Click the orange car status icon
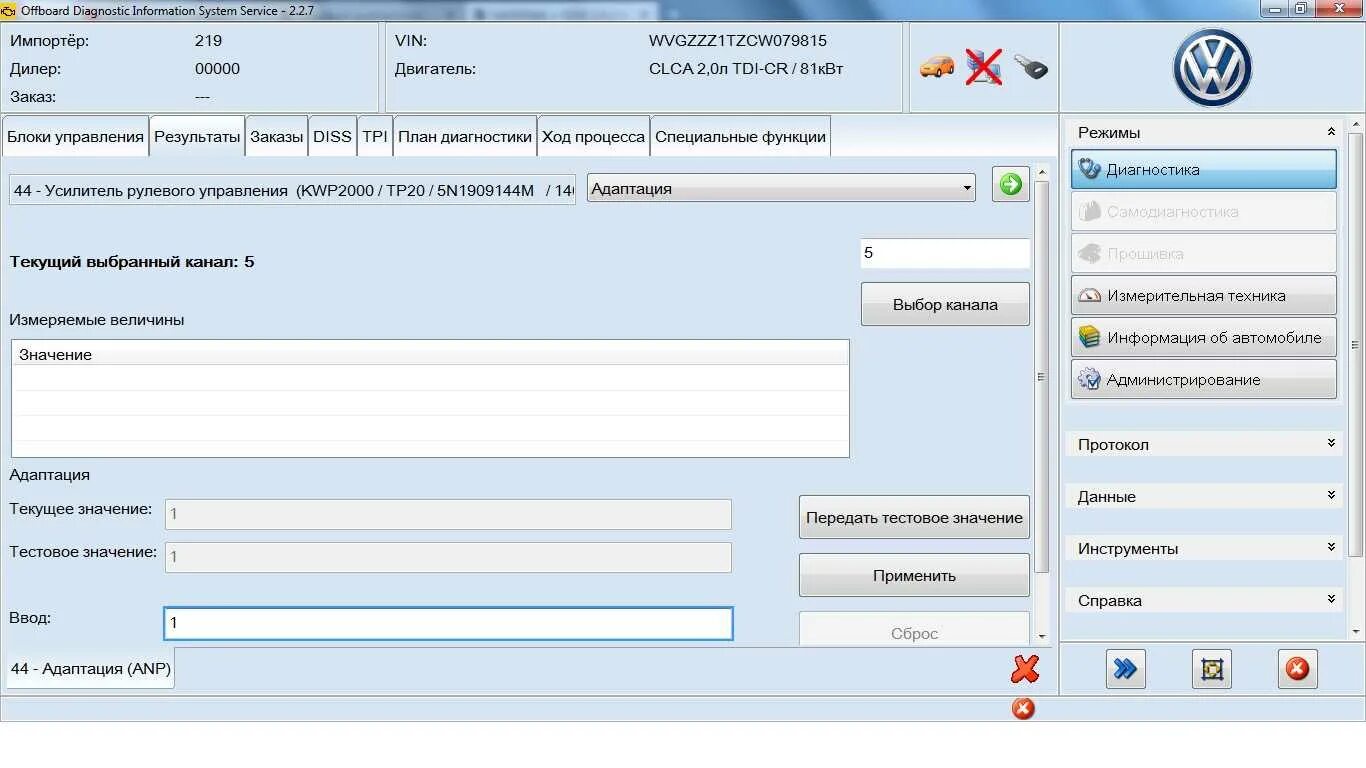Image resolution: width=1366 pixels, height=768 pixels. pyautogui.click(x=937, y=67)
